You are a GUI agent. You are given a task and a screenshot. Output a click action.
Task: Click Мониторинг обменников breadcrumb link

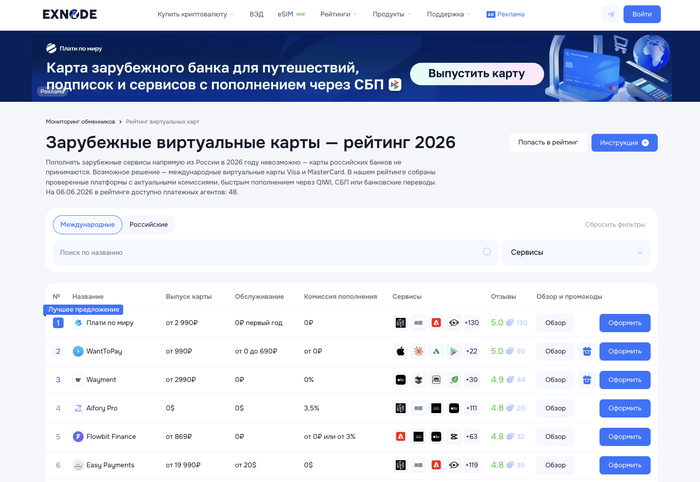80,121
